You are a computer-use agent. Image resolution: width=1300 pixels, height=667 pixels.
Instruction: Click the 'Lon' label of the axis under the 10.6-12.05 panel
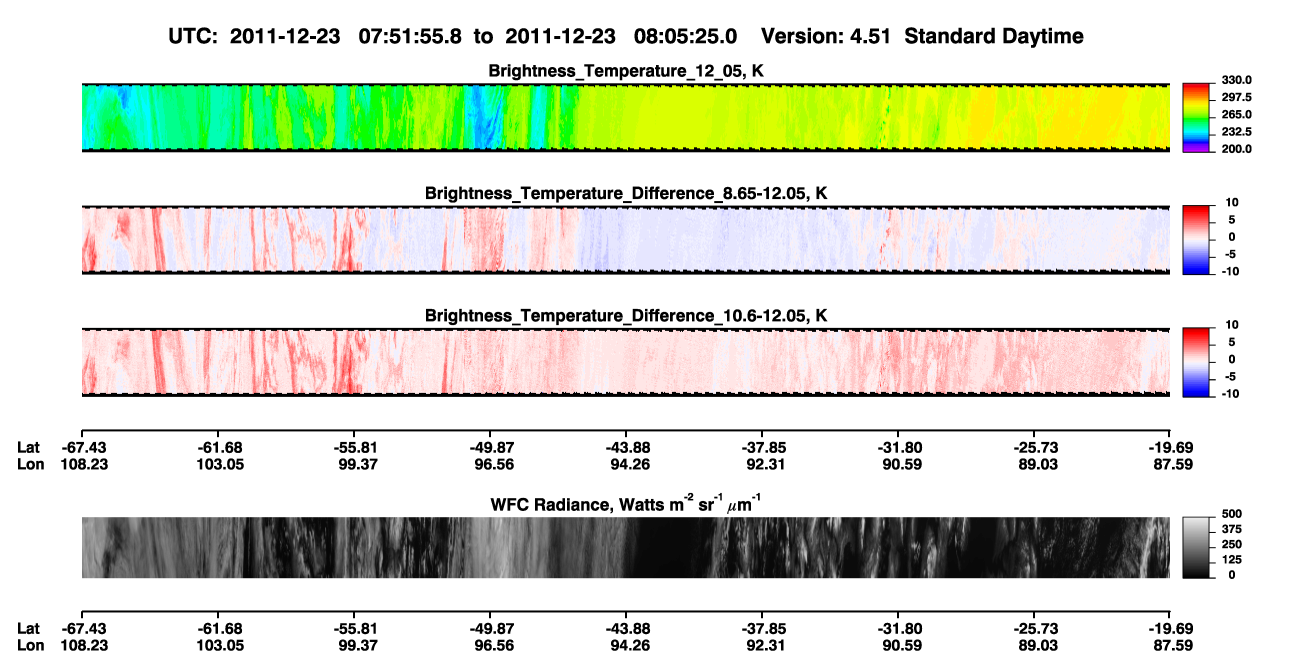(x=30, y=464)
